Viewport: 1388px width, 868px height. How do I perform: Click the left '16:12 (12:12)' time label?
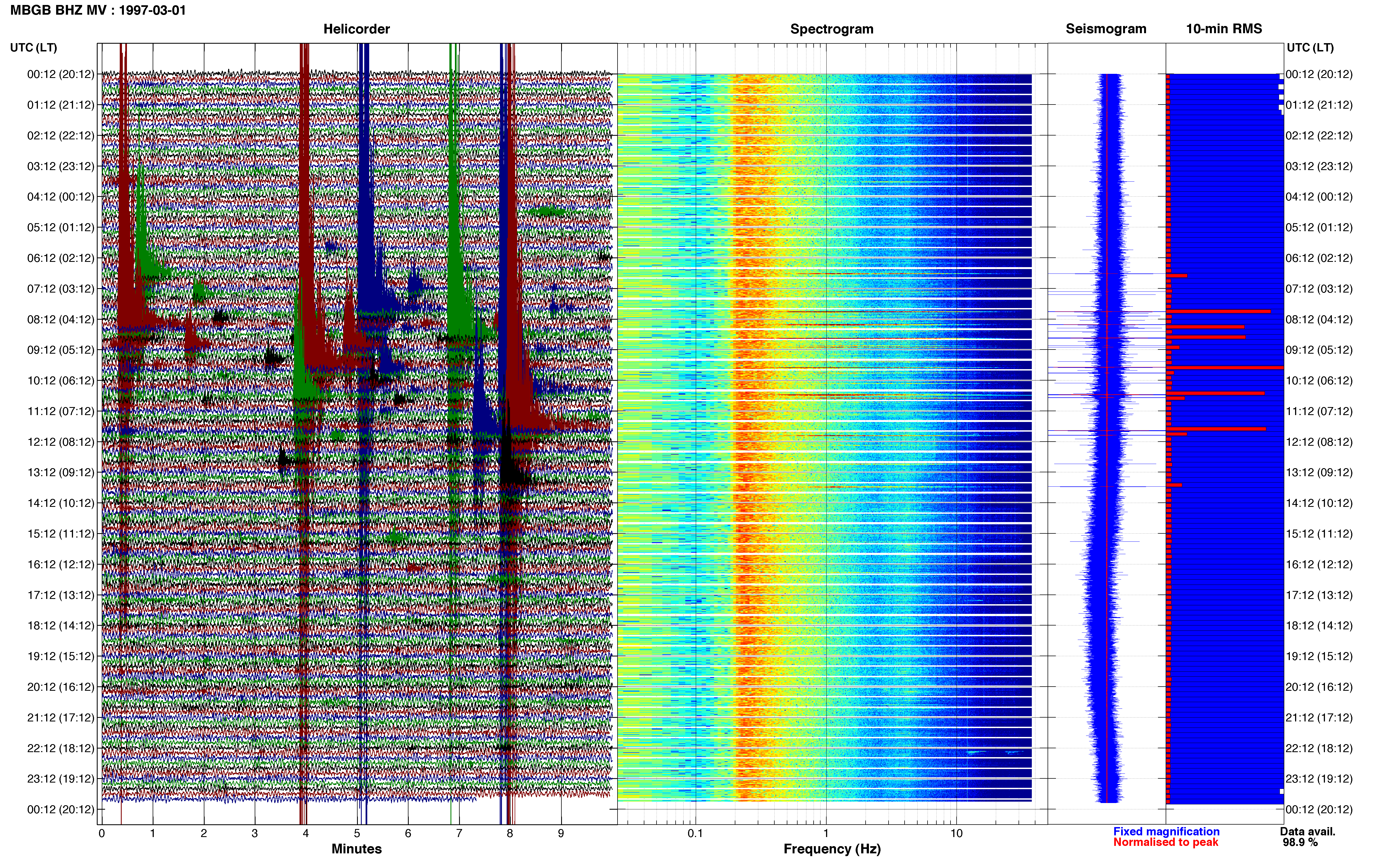pyautogui.click(x=61, y=564)
